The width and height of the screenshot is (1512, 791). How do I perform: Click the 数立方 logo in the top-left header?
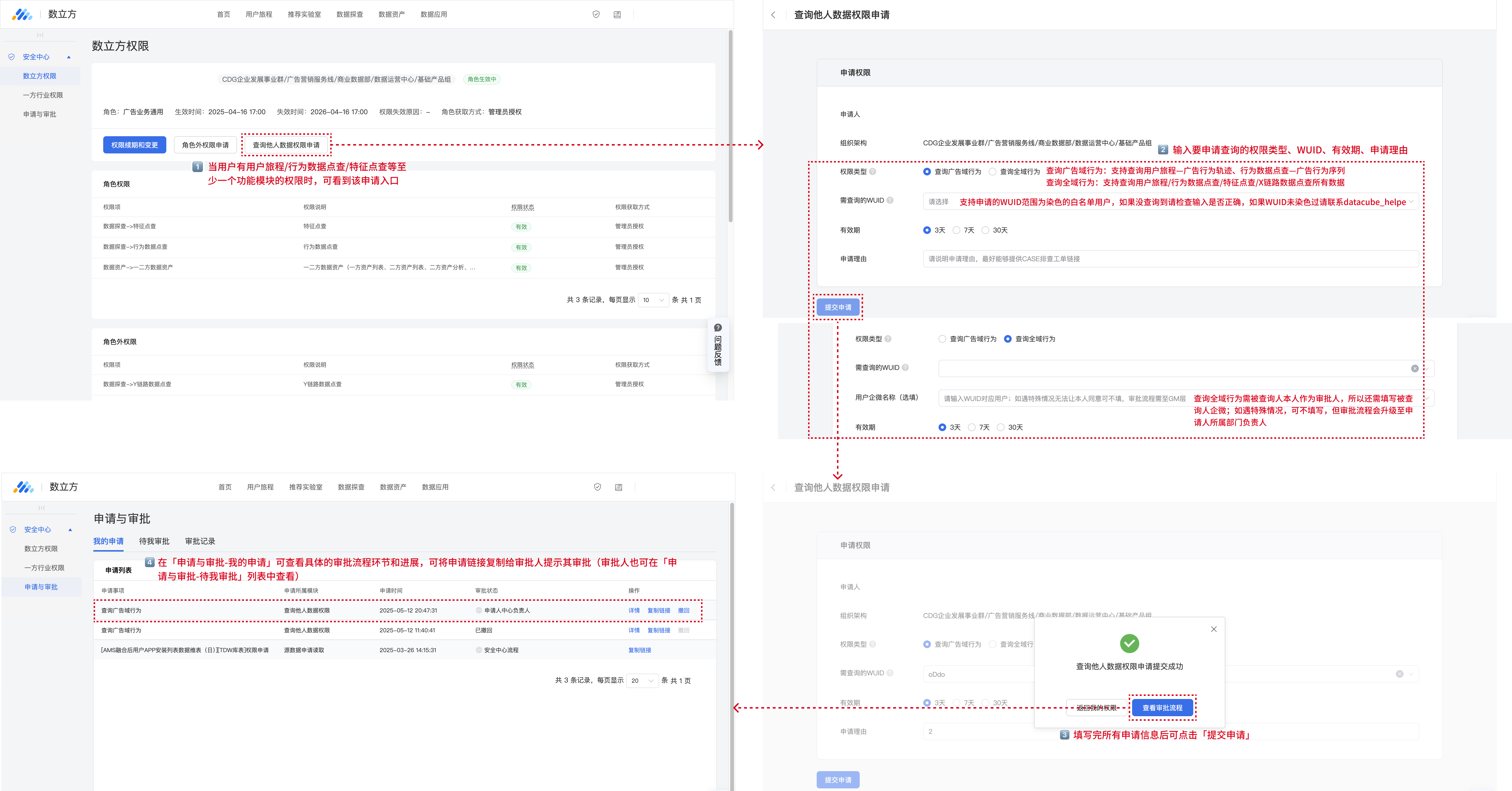tap(22, 14)
